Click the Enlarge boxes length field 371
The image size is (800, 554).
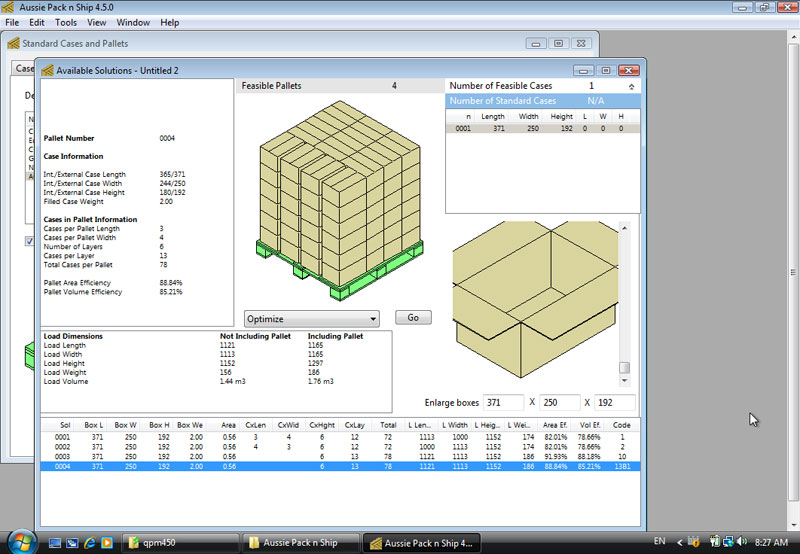pos(503,402)
